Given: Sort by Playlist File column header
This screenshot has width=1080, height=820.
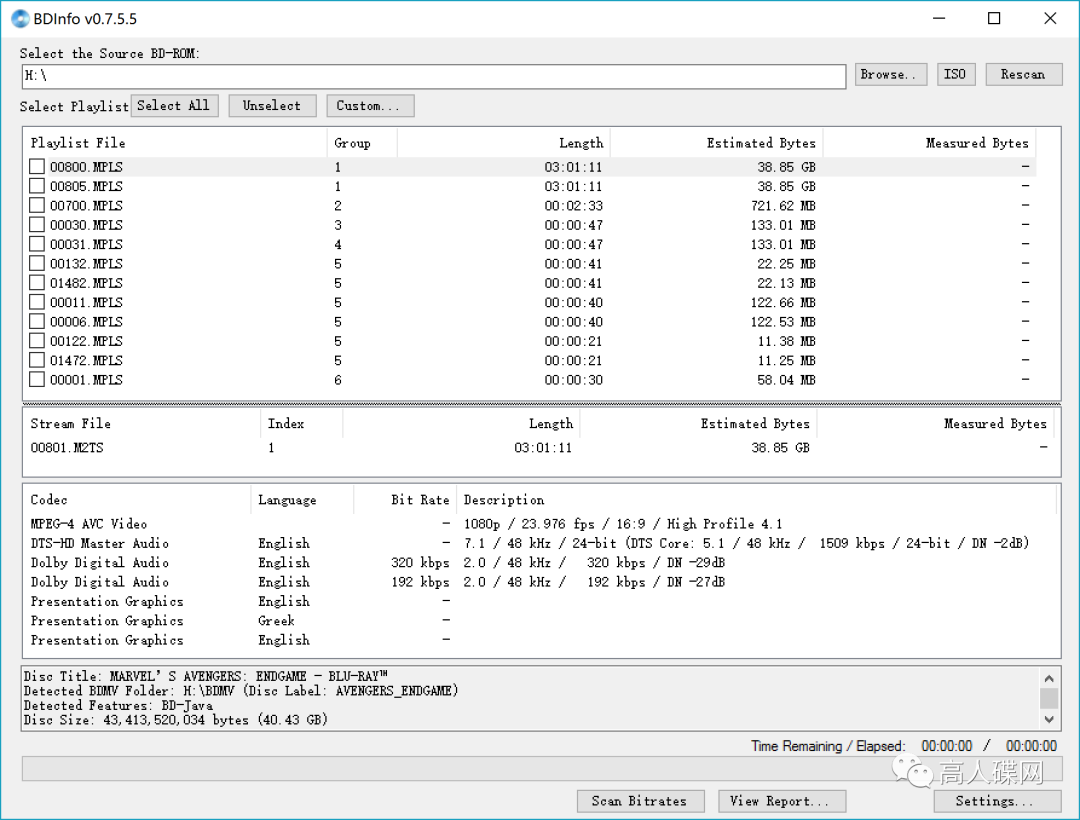Looking at the screenshot, I should tap(176, 143).
